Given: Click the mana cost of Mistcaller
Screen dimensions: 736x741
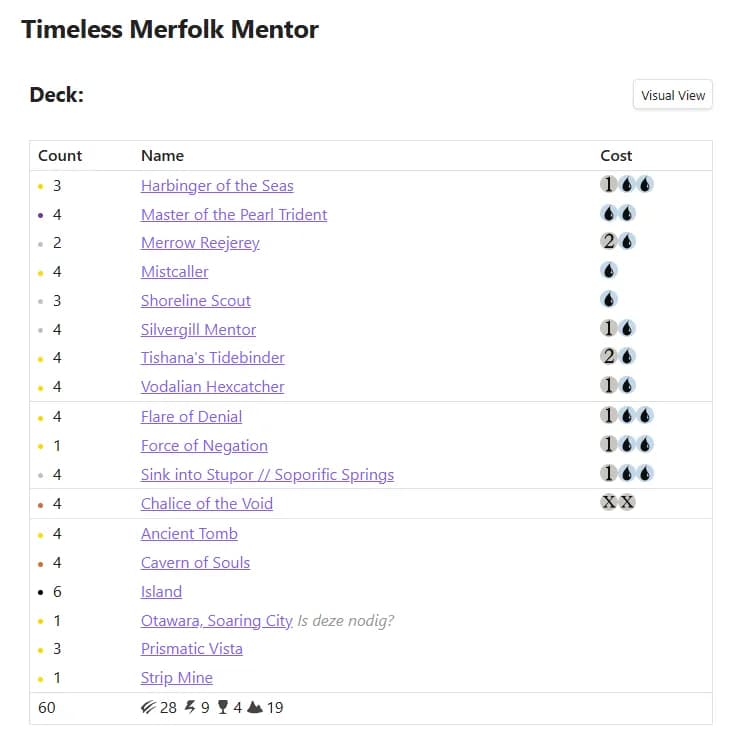Looking at the screenshot, I should coord(609,271).
